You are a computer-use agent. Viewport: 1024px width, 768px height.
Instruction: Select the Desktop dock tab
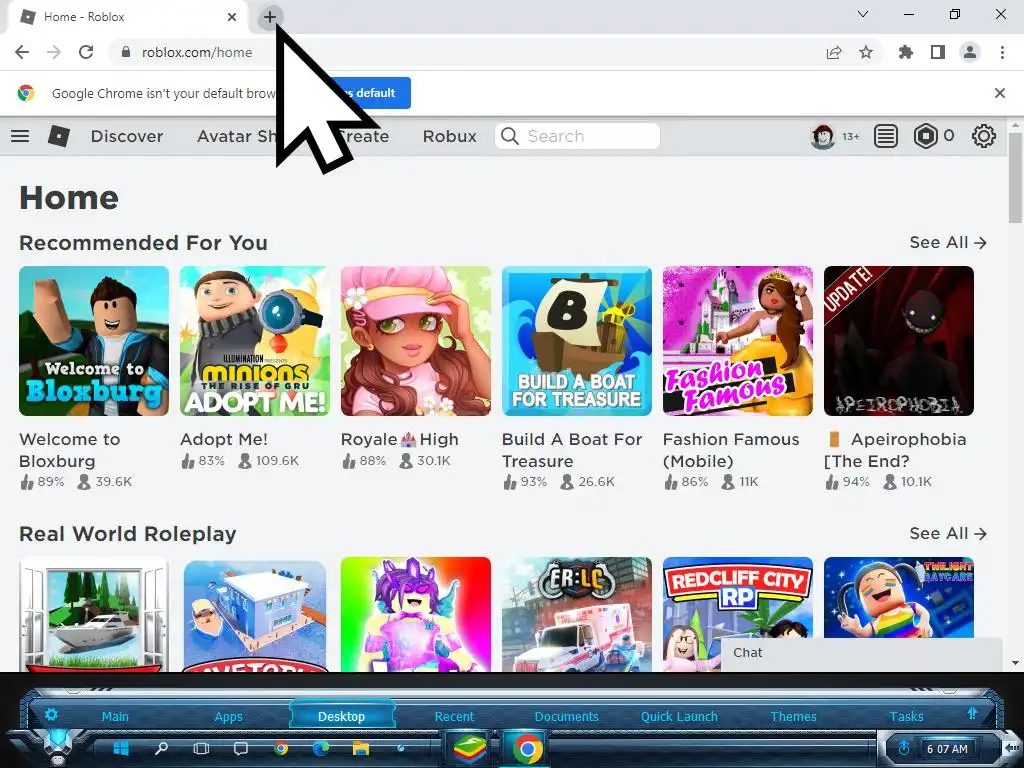(x=342, y=716)
